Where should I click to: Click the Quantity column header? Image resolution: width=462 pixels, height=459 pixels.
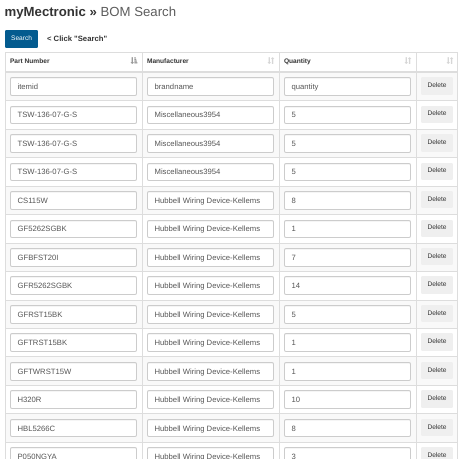click(x=348, y=62)
